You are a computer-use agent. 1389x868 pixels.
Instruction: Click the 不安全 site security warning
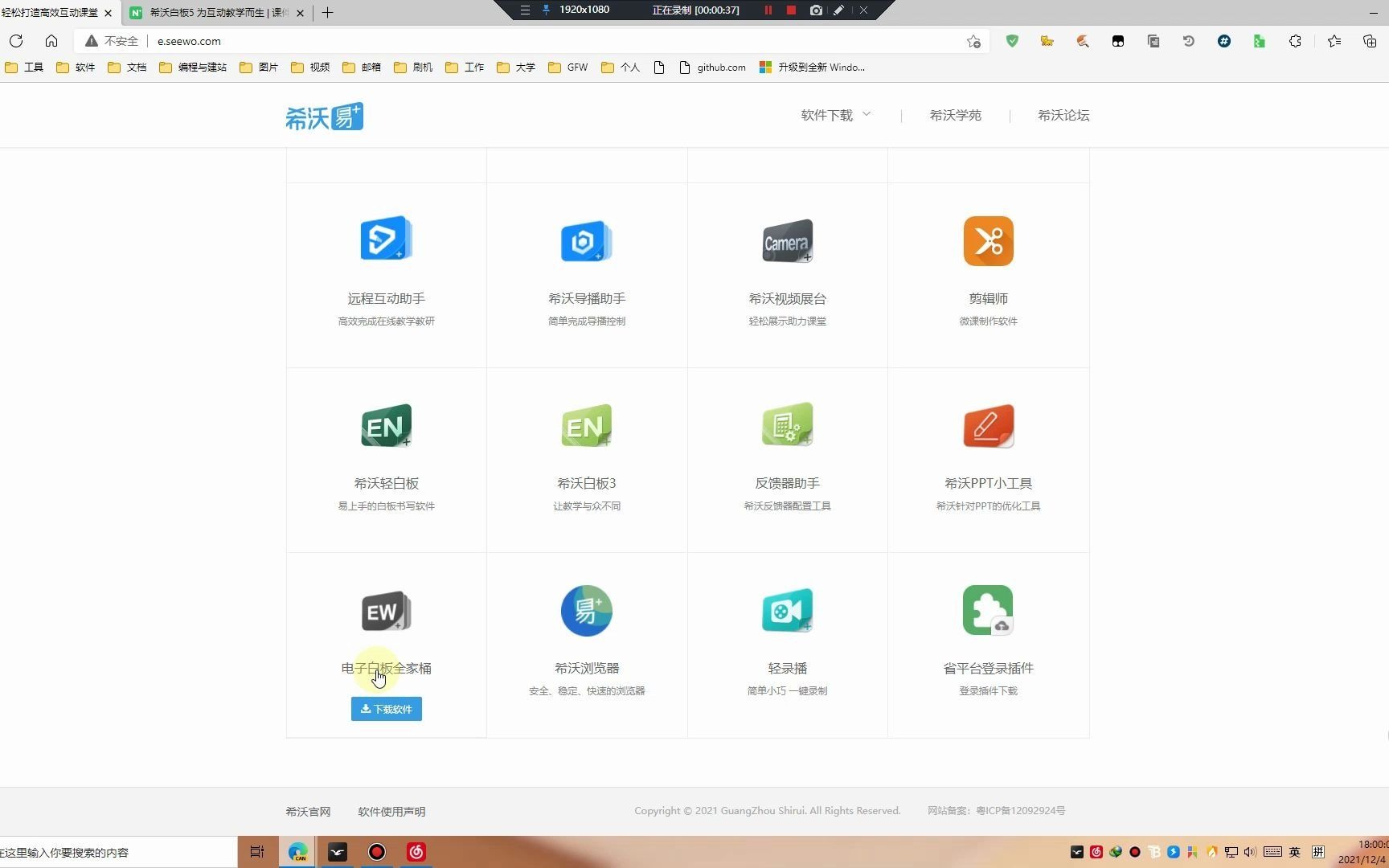pos(112,41)
